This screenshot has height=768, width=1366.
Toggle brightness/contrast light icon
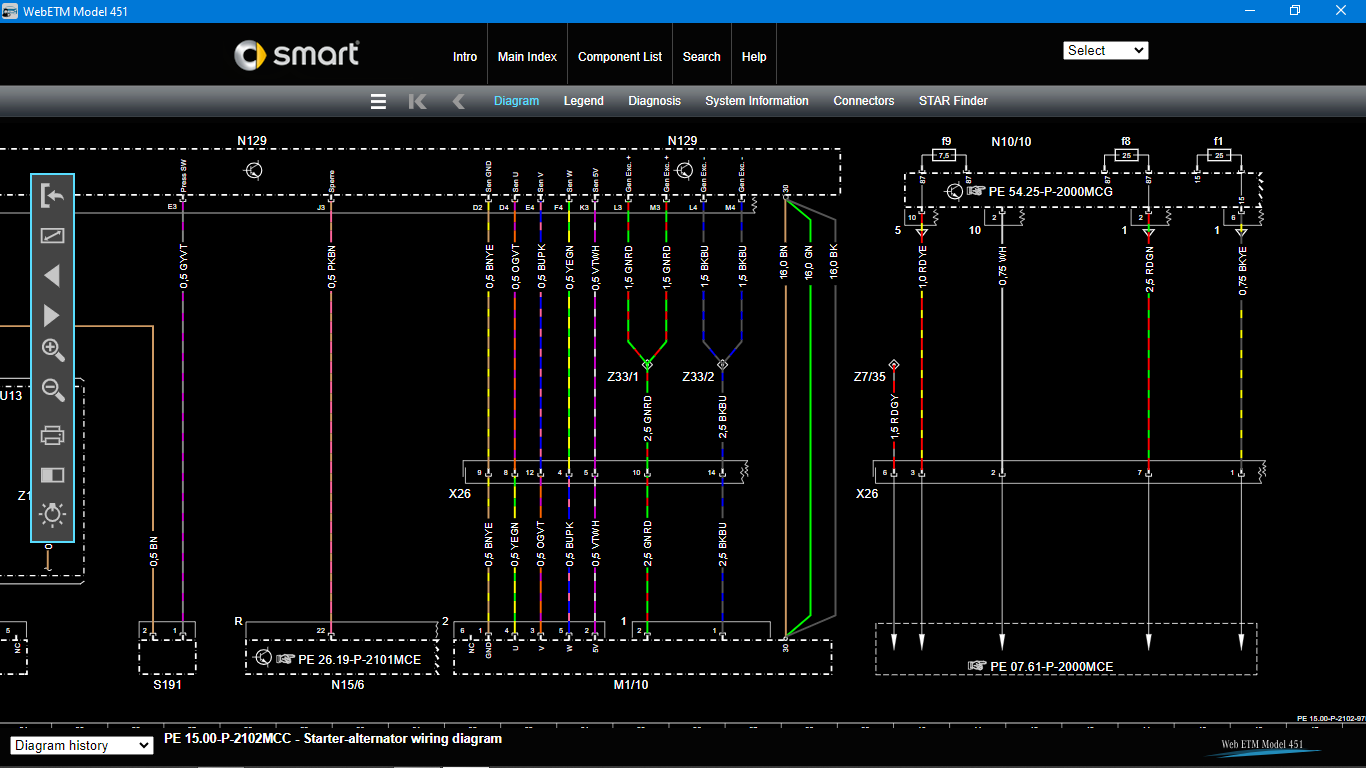pos(52,514)
